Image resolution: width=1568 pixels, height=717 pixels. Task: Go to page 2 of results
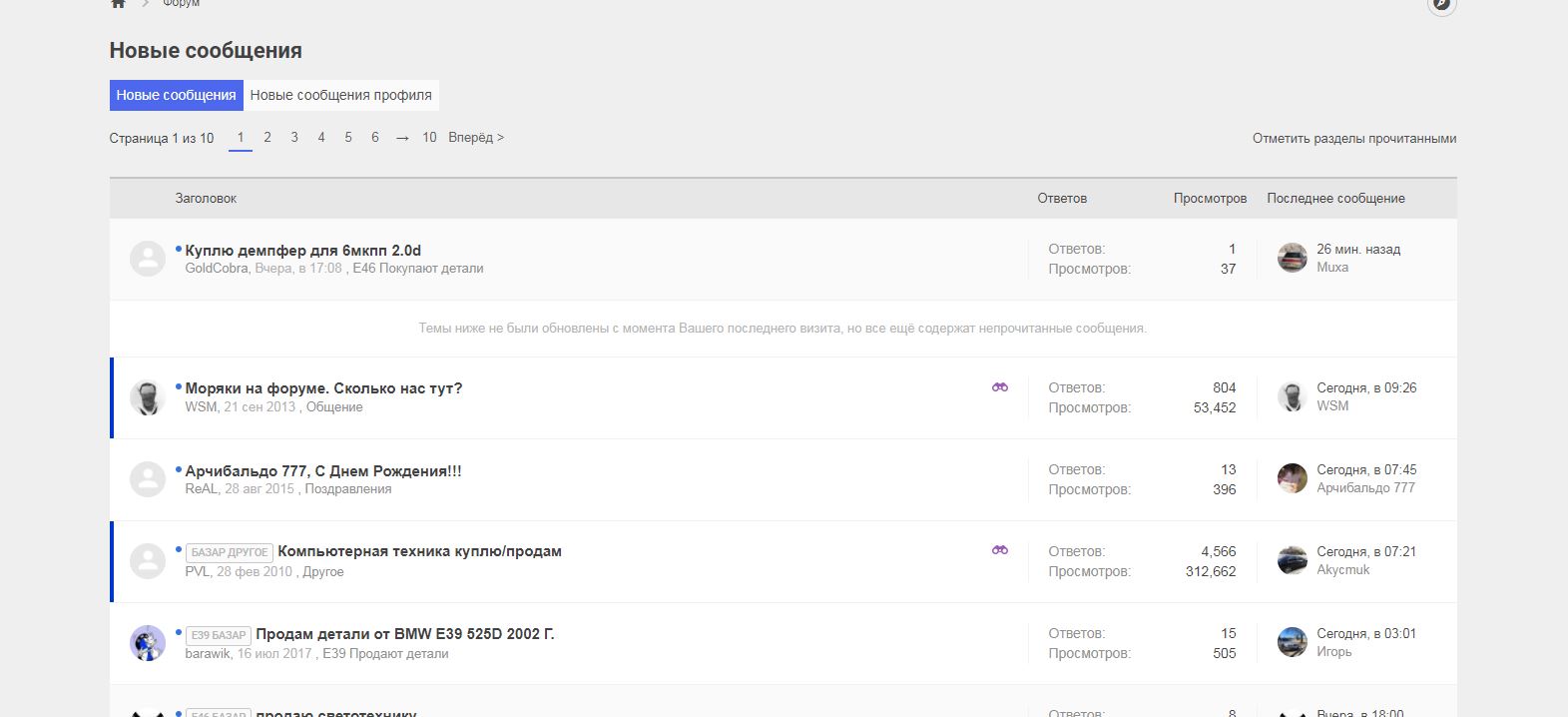[x=266, y=138]
